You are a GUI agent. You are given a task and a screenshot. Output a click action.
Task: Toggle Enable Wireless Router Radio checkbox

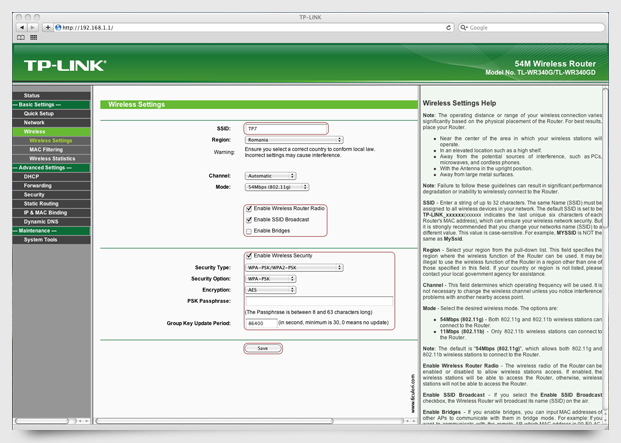point(249,209)
